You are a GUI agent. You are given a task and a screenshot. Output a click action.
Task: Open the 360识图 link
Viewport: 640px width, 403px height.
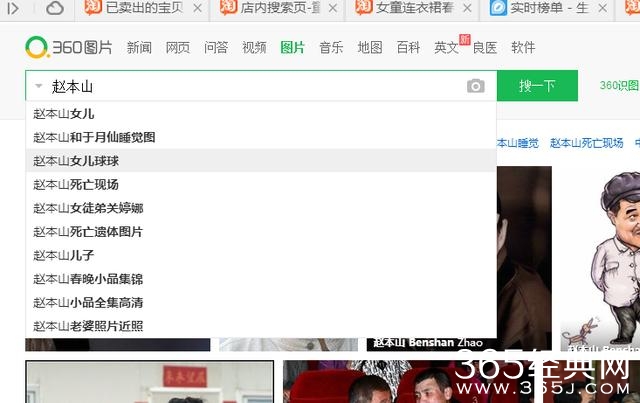(619, 87)
